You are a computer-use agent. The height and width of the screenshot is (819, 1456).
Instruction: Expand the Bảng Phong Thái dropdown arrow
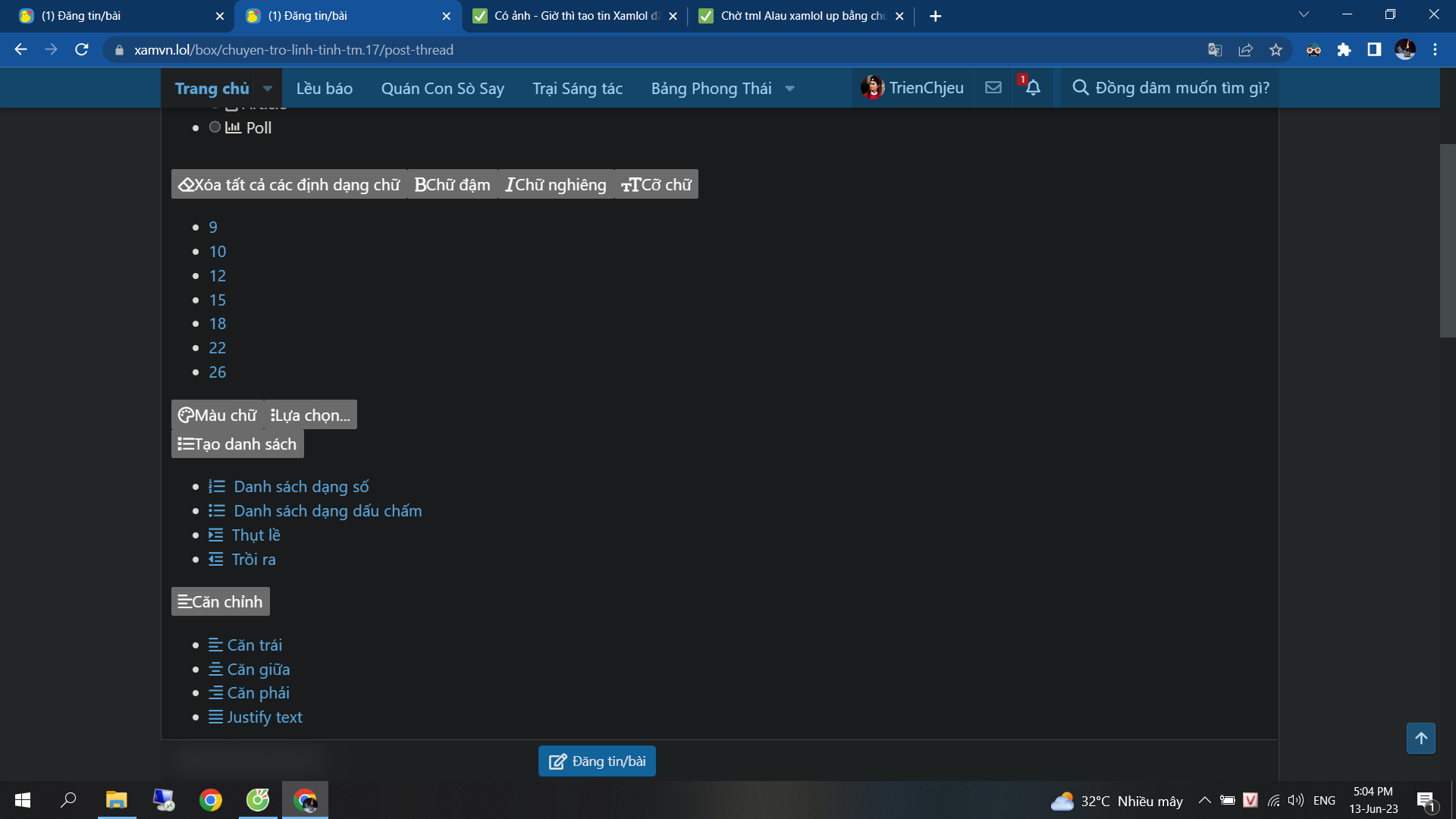pos(790,89)
